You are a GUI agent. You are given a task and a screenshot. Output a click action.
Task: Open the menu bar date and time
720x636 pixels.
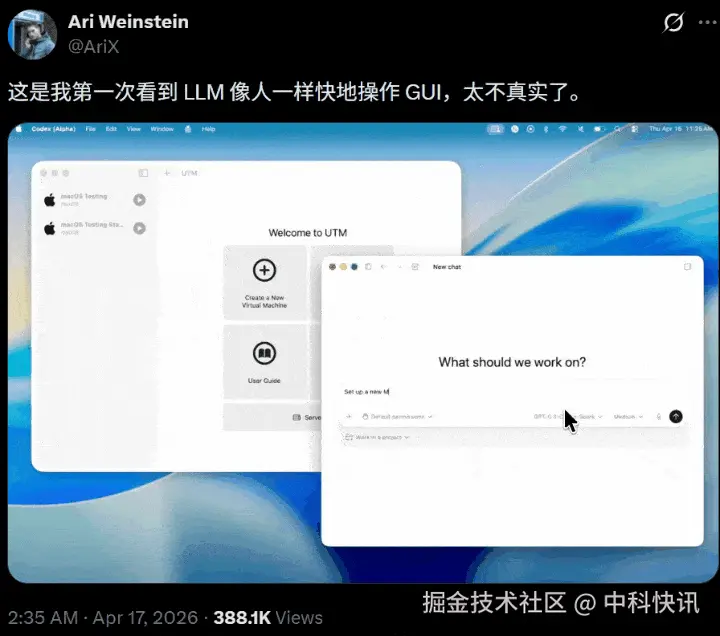(x=681, y=129)
